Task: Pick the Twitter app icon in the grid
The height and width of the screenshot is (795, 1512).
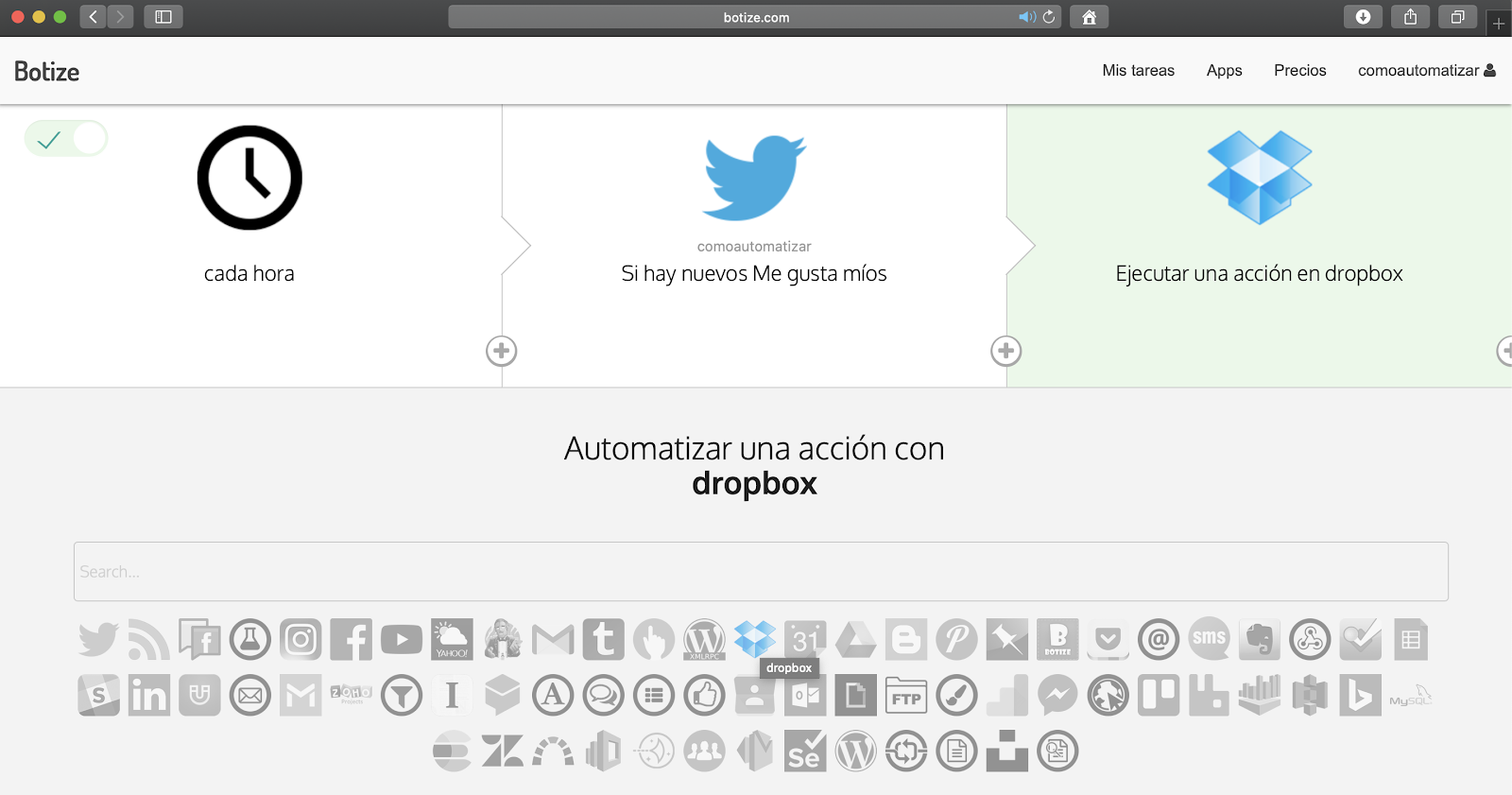Action: 98,640
